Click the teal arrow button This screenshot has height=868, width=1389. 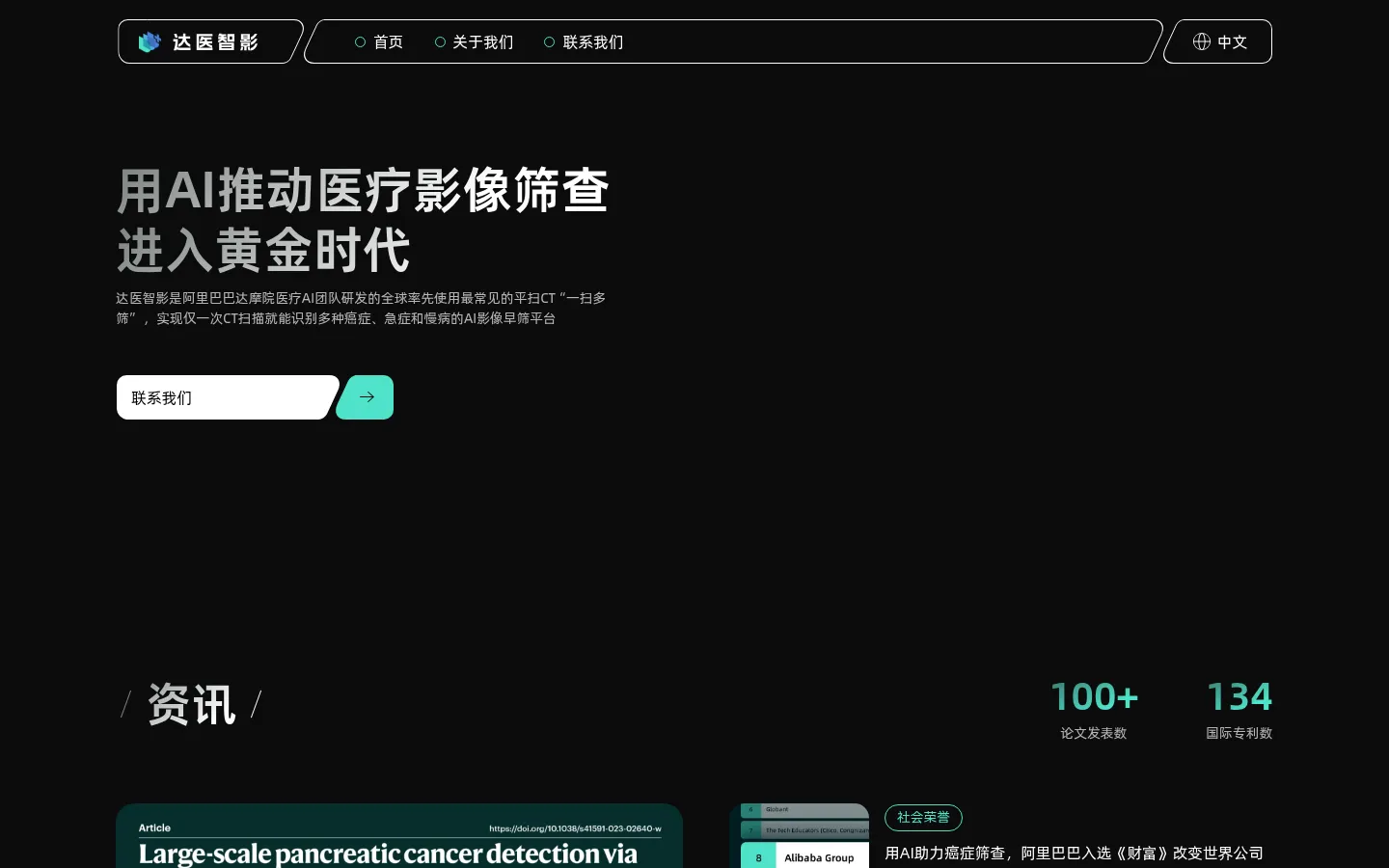pyautogui.click(x=366, y=397)
